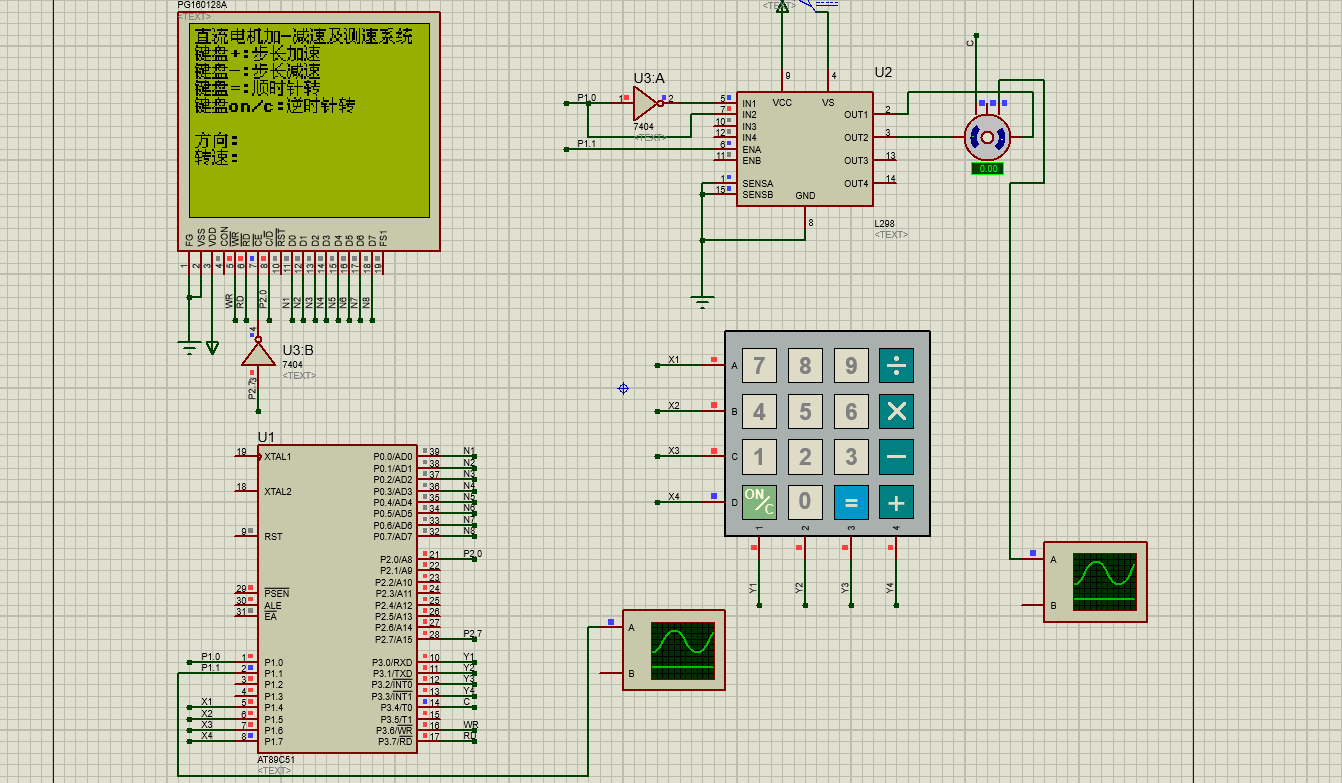Click XTAL1 pin label on U1
1342x783 pixels.
point(278,457)
